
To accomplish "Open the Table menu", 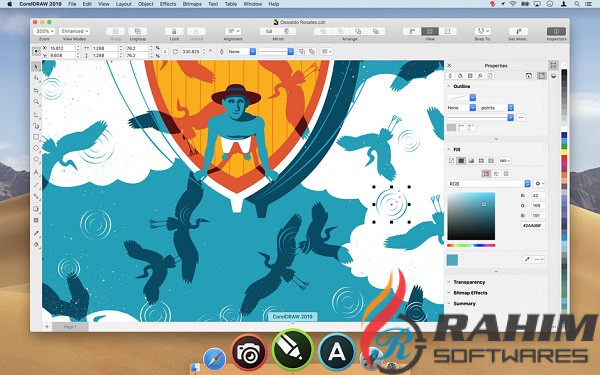I will pyautogui.click(x=231, y=4).
